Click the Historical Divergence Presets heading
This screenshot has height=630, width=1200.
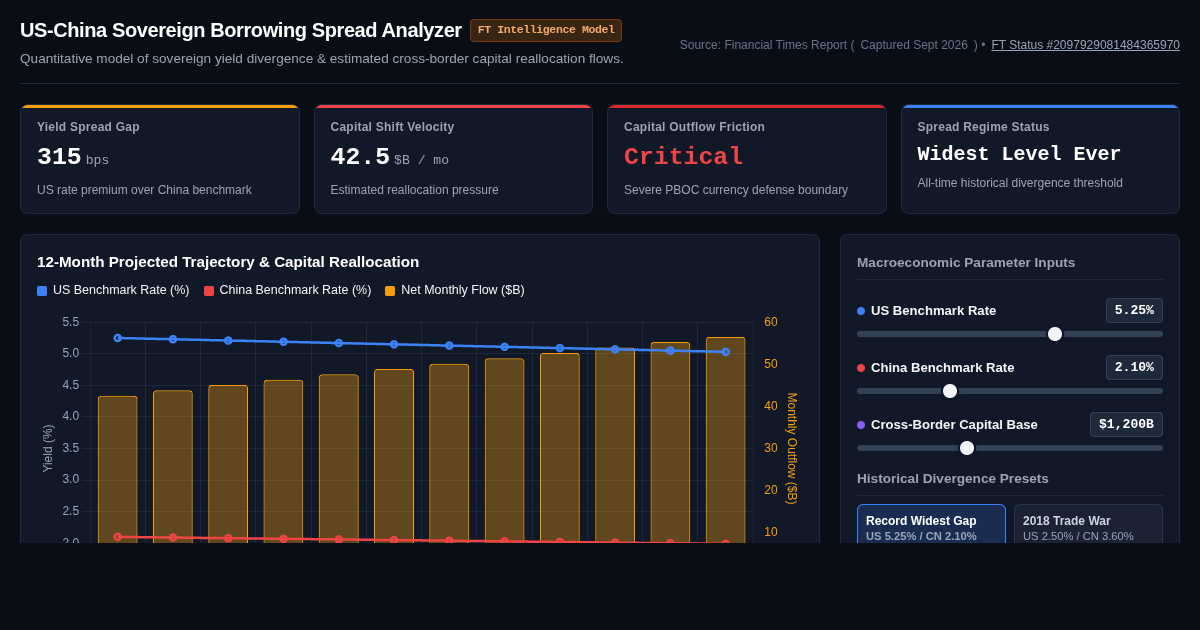point(953,478)
